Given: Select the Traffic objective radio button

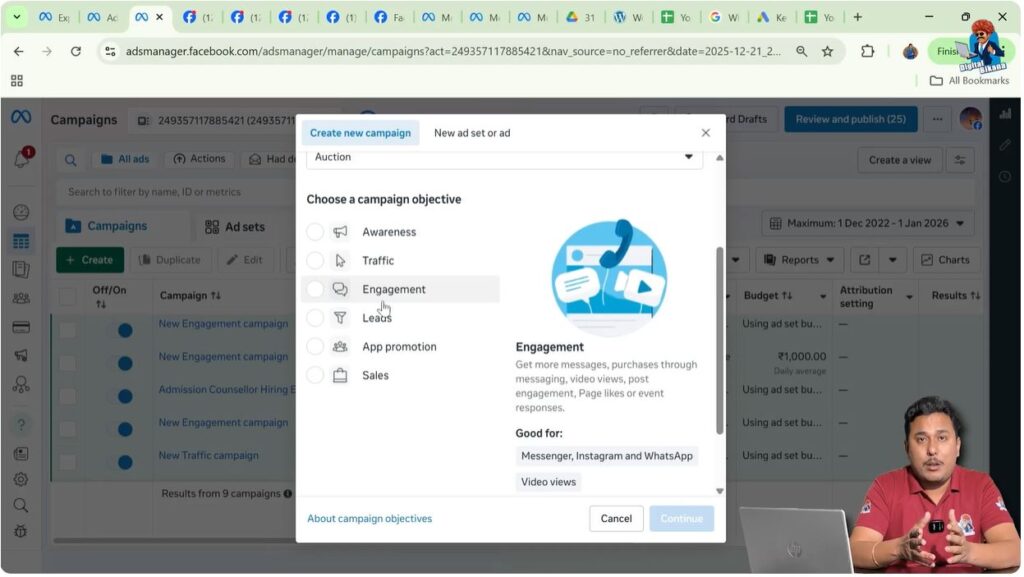Looking at the screenshot, I should click(x=315, y=260).
